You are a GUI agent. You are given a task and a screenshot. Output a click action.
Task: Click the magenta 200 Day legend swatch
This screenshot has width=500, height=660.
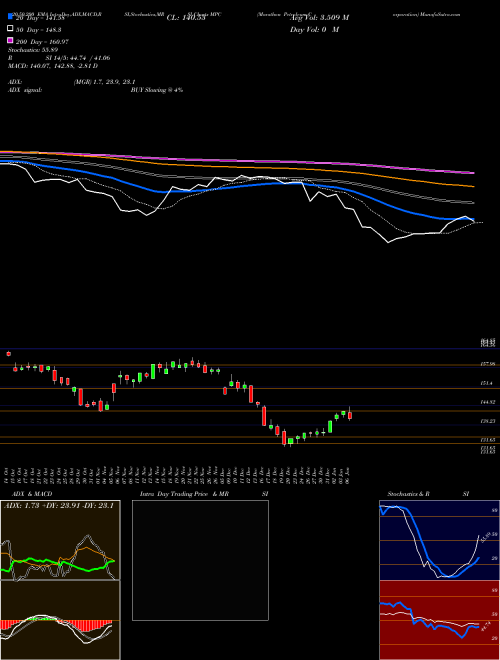pyautogui.click(x=11, y=40)
